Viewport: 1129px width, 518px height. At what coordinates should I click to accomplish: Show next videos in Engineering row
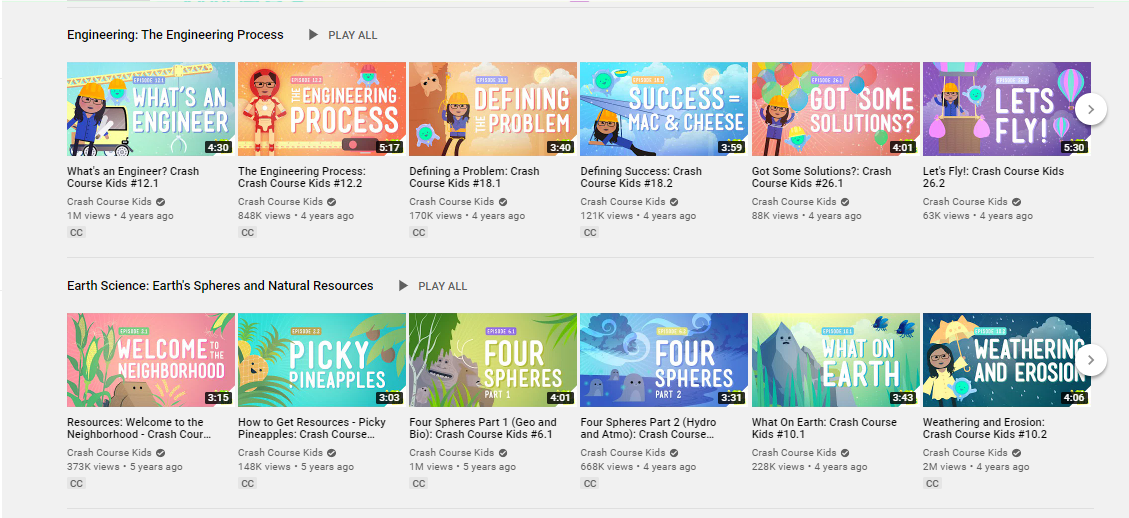(x=1090, y=109)
